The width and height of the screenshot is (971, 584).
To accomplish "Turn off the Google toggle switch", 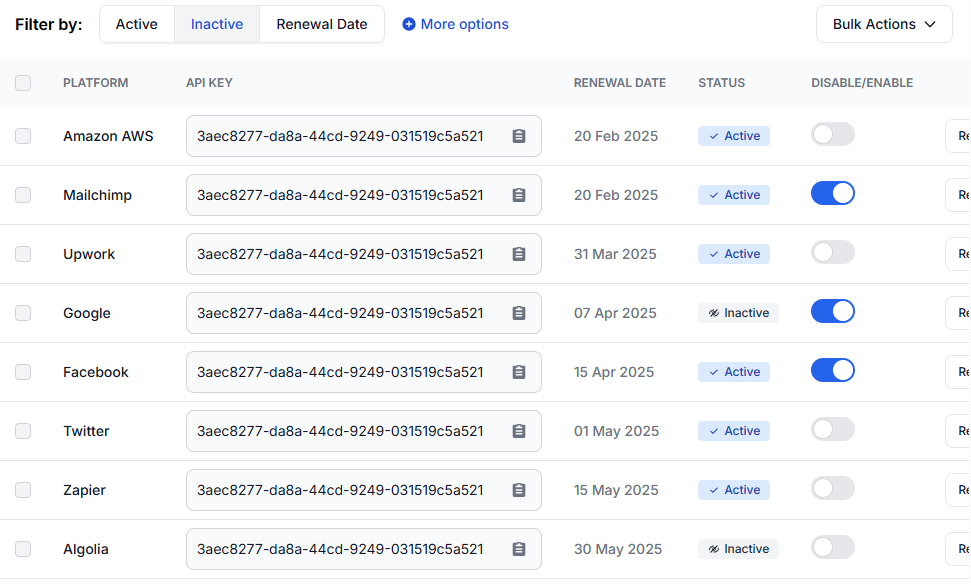I will click(832, 312).
